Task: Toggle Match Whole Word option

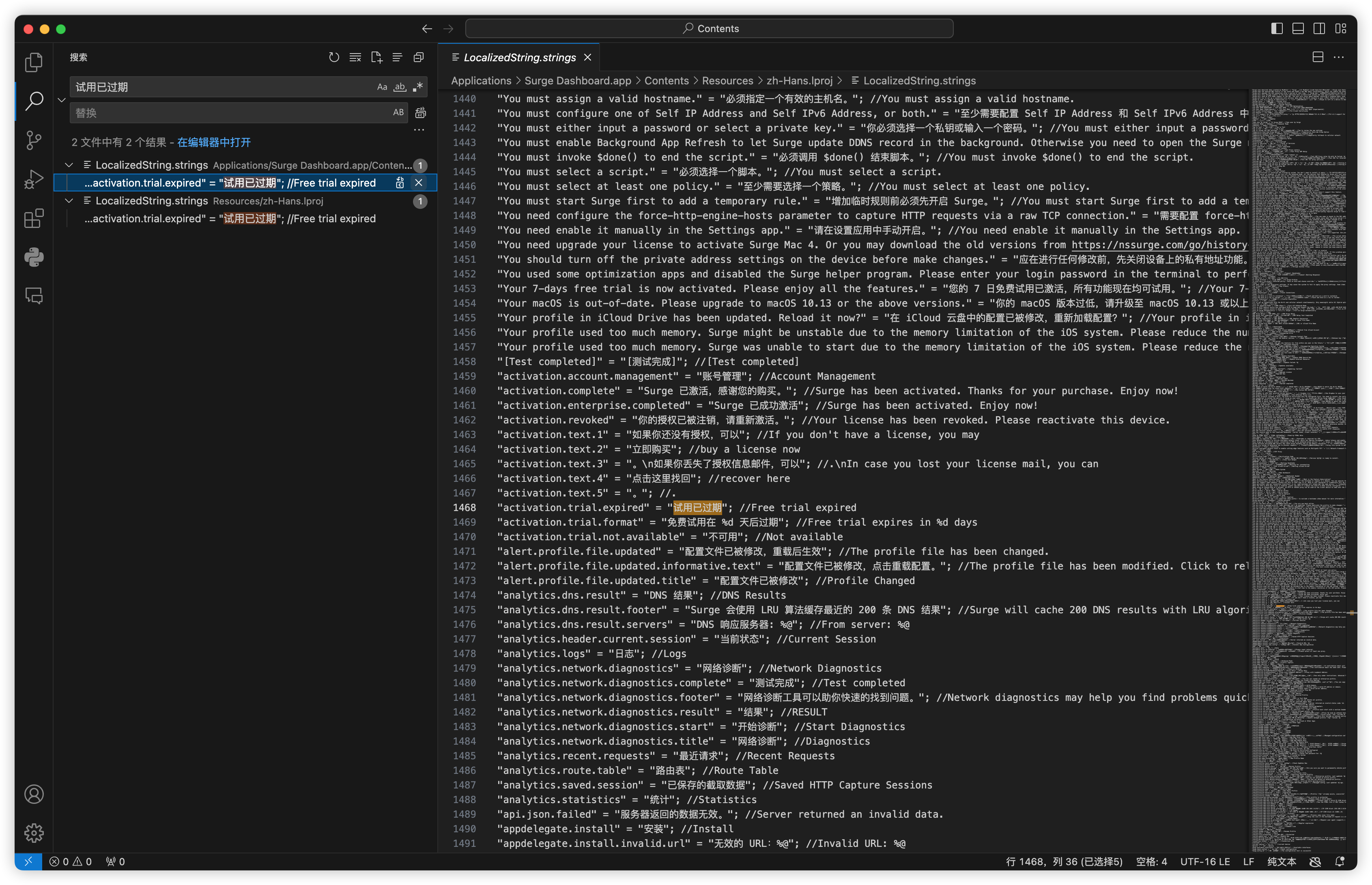Action: click(x=400, y=87)
